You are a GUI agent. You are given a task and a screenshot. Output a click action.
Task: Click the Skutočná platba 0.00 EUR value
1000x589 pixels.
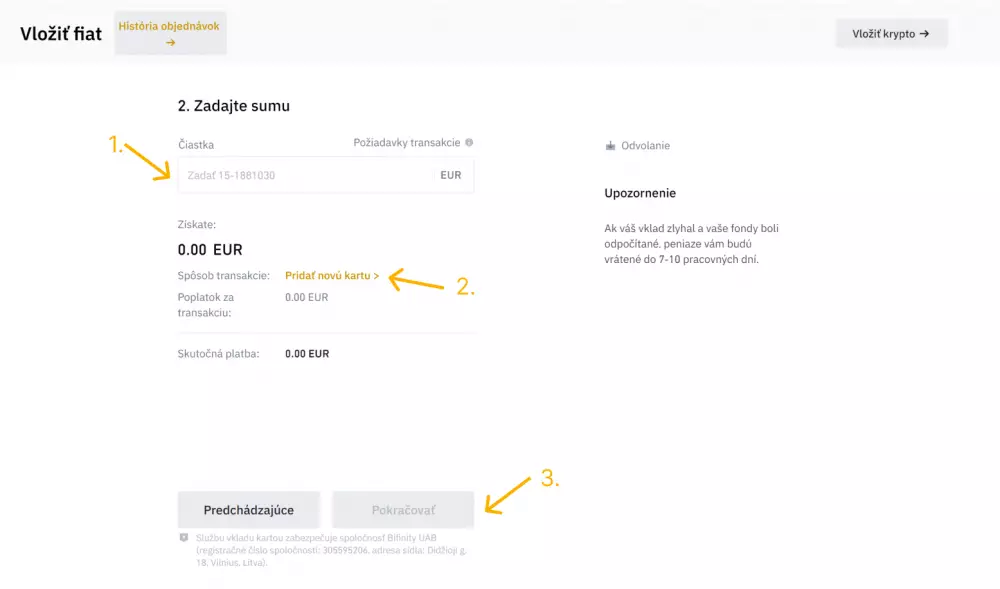click(x=306, y=354)
